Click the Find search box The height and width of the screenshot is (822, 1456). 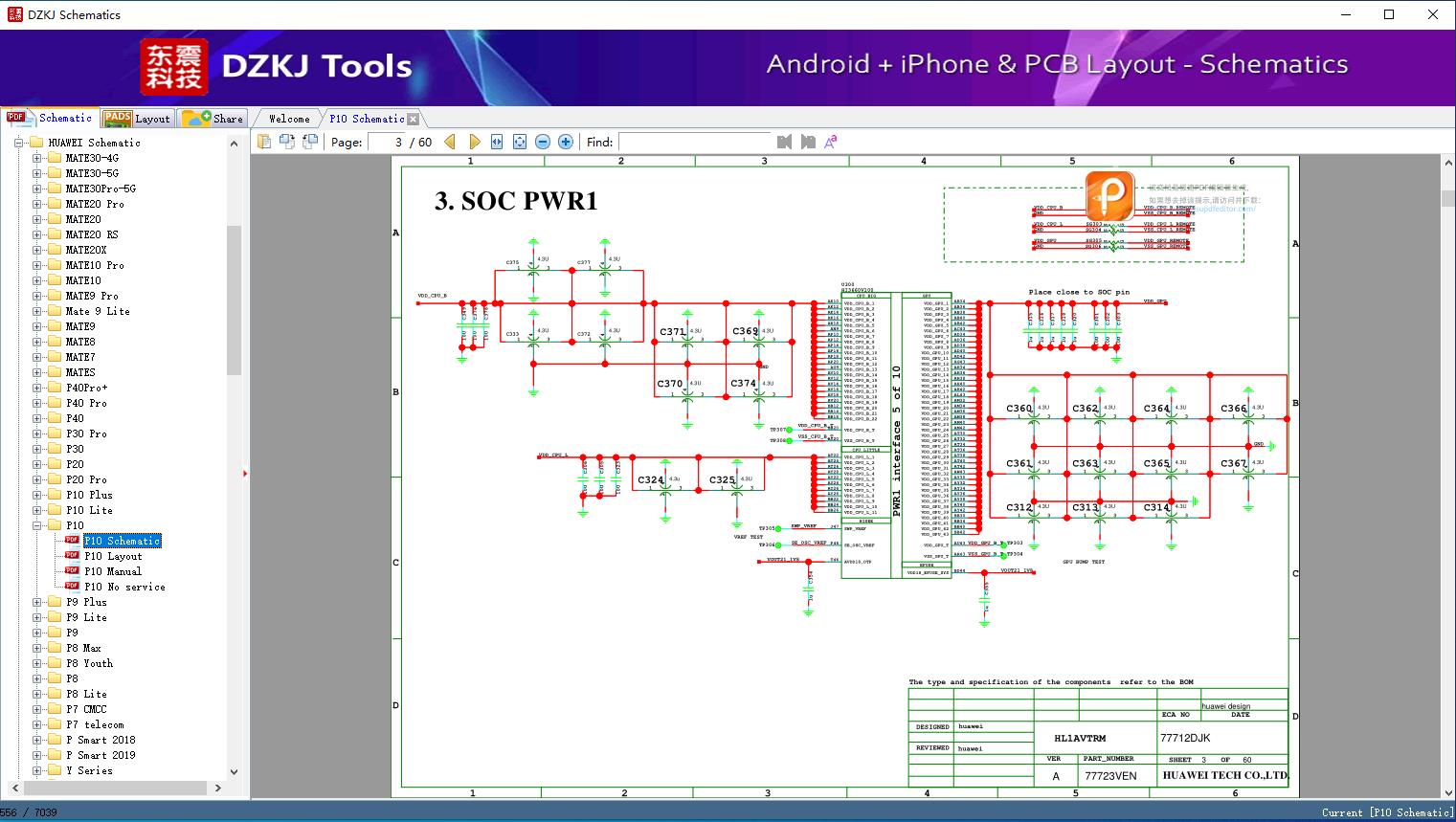coord(695,142)
